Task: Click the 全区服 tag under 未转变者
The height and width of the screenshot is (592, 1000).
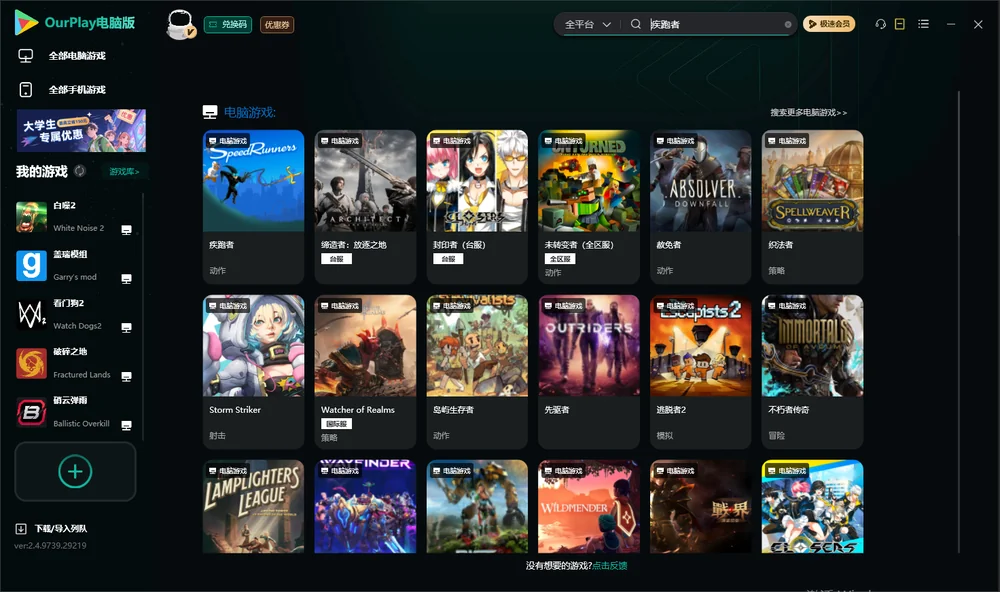Action: (x=560, y=259)
